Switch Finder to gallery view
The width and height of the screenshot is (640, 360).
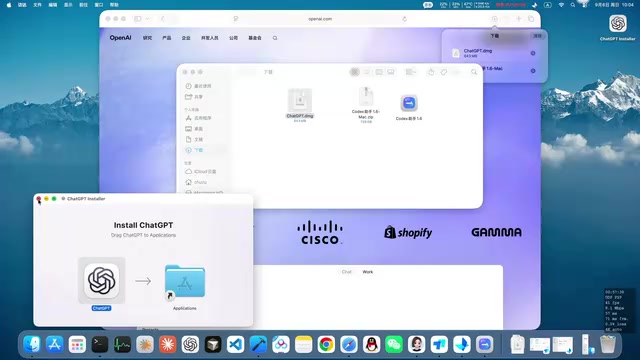[x=391, y=72]
